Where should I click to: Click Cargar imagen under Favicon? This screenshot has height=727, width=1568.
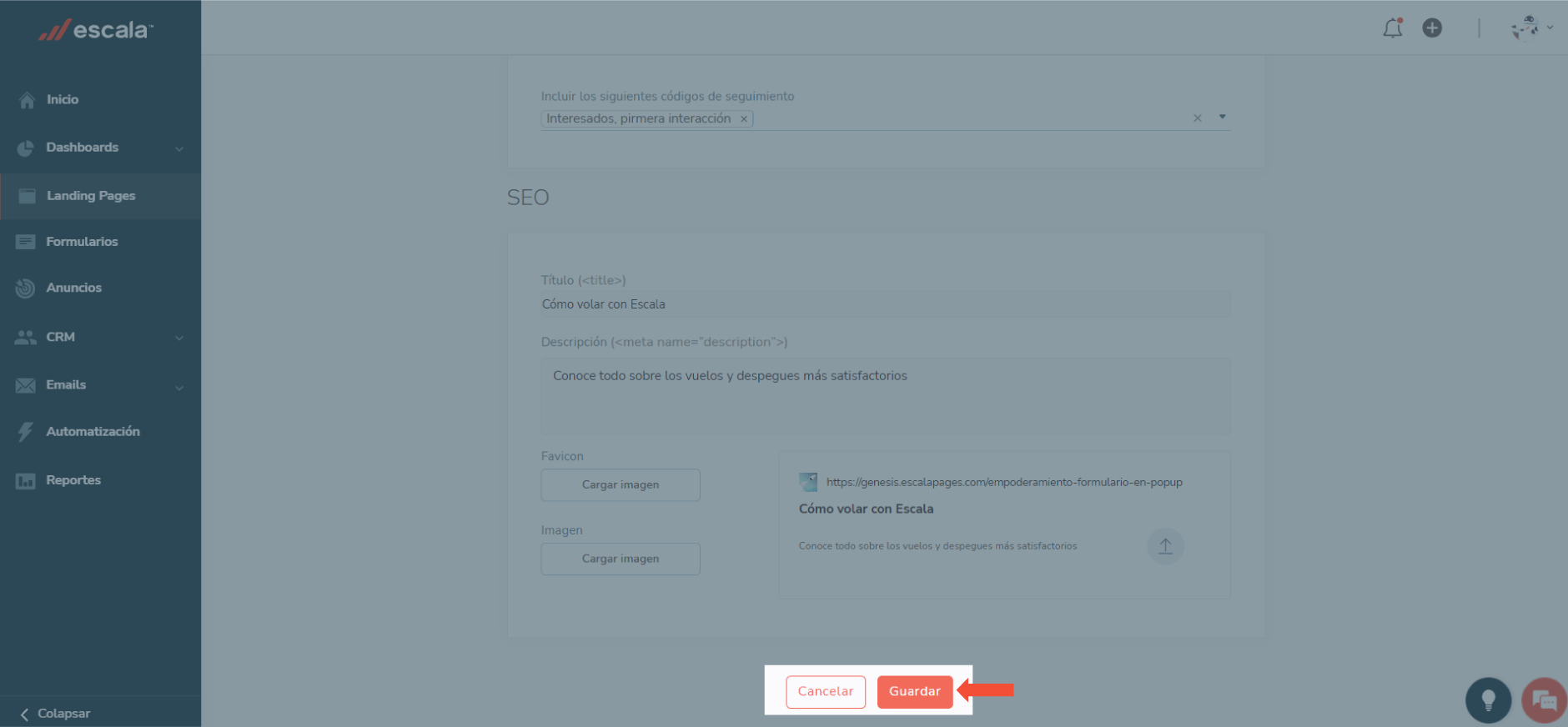point(620,485)
